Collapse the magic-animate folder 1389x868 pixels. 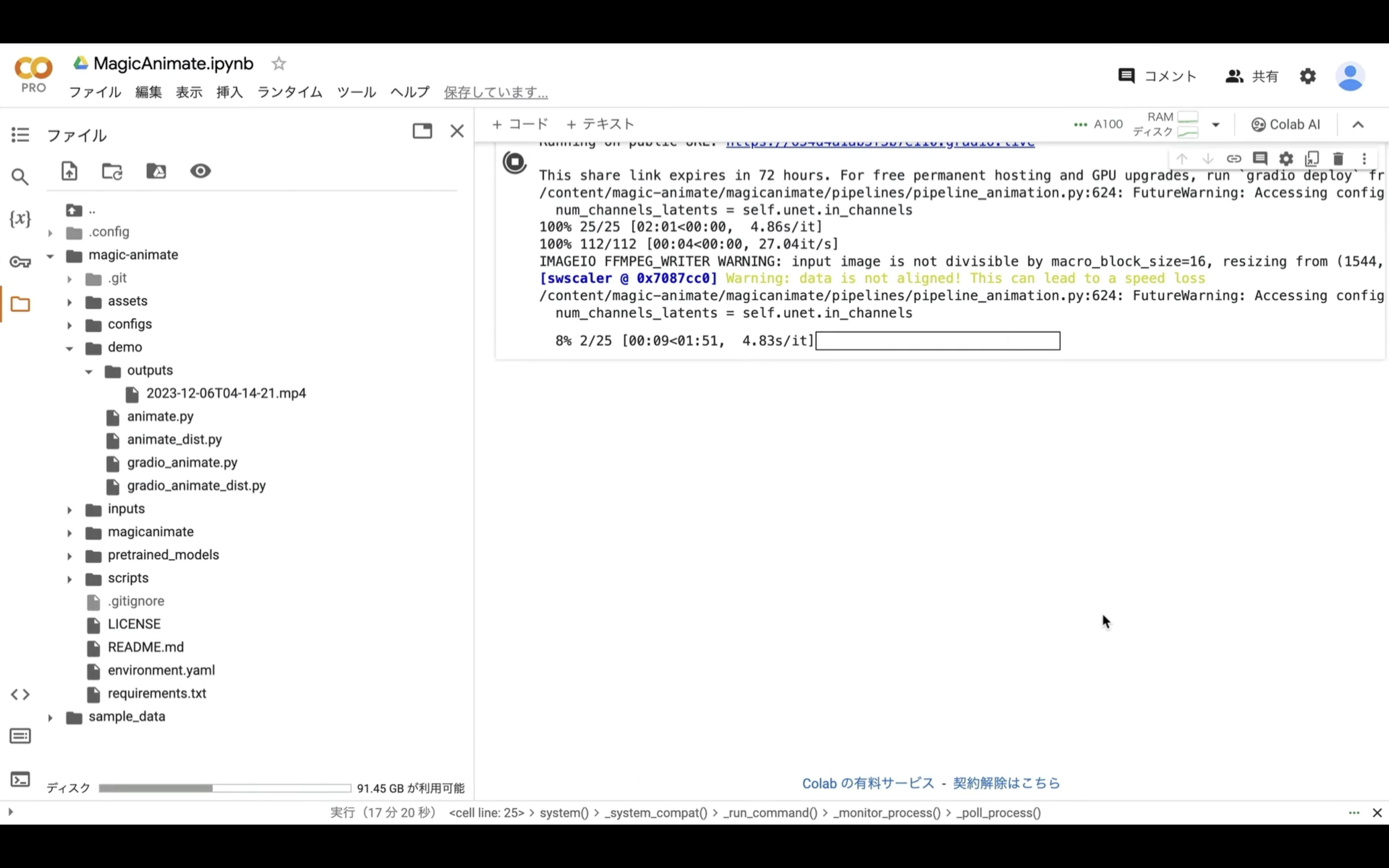coord(50,256)
